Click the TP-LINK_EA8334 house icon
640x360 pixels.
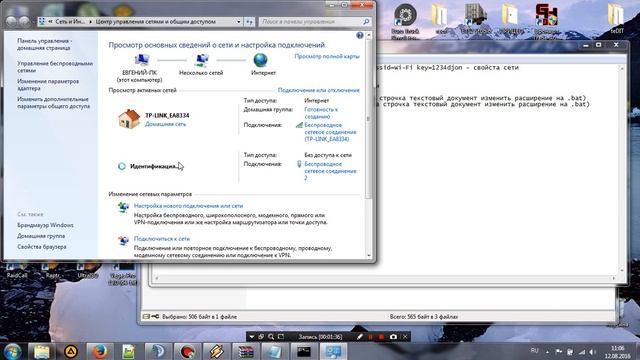click(x=129, y=119)
